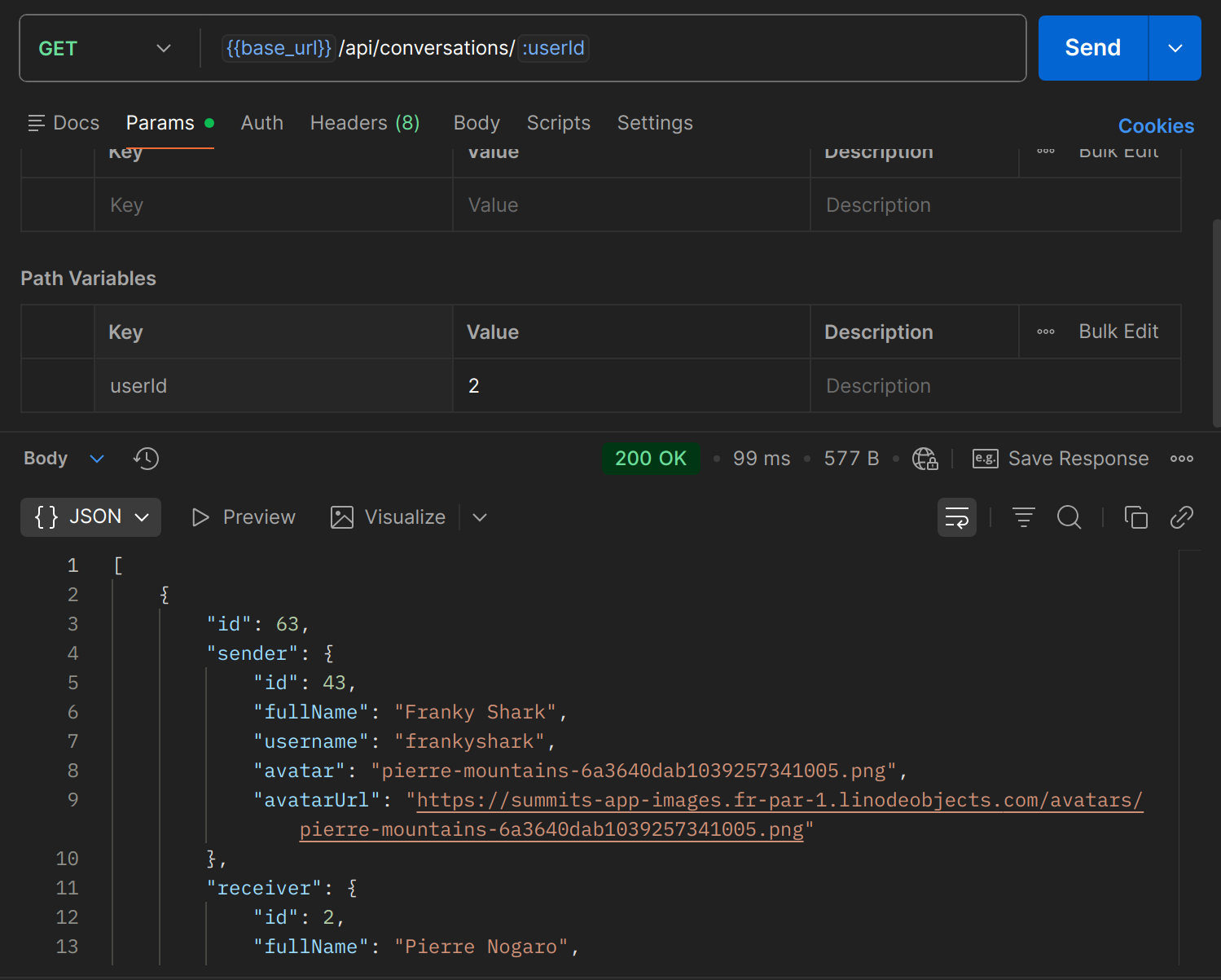Toggle the word wrap icon

coord(957,517)
